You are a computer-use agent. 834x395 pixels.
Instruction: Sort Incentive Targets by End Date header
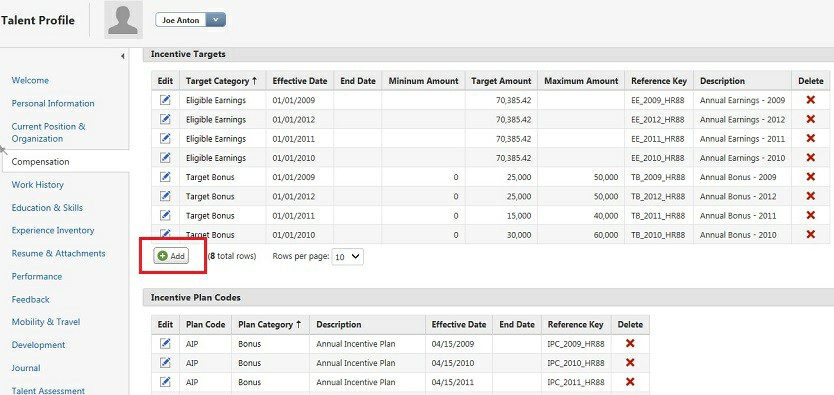point(358,81)
